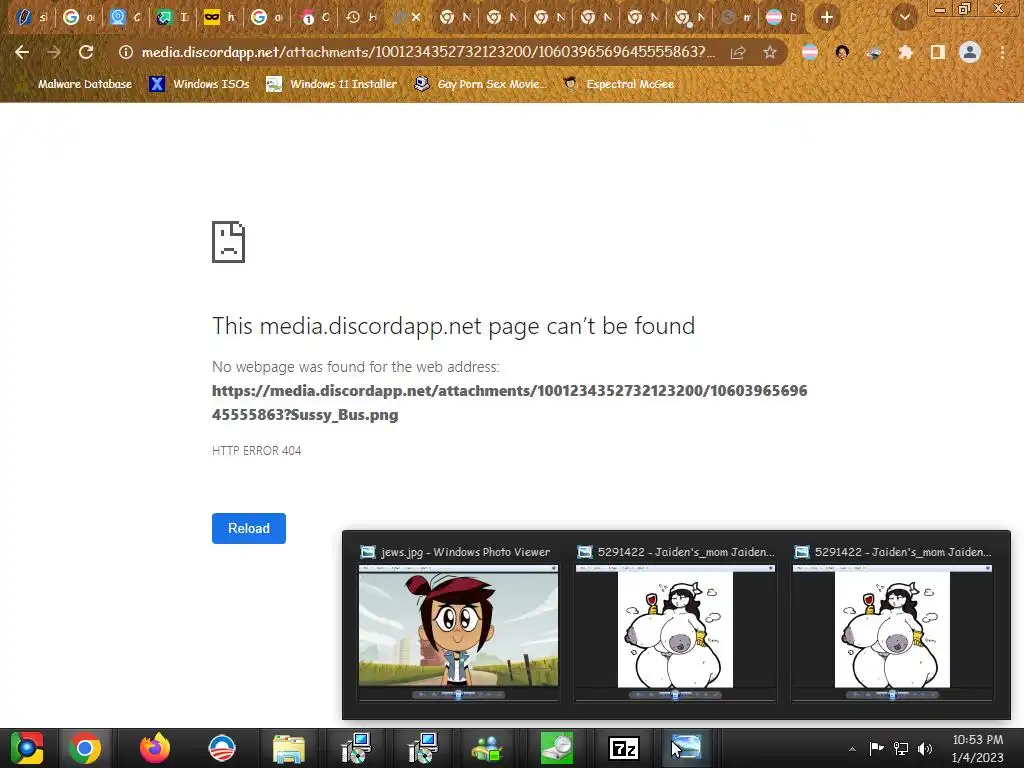1024x768 pixels.
Task: Open the Chrome profile avatar
Action: (970, 52)
